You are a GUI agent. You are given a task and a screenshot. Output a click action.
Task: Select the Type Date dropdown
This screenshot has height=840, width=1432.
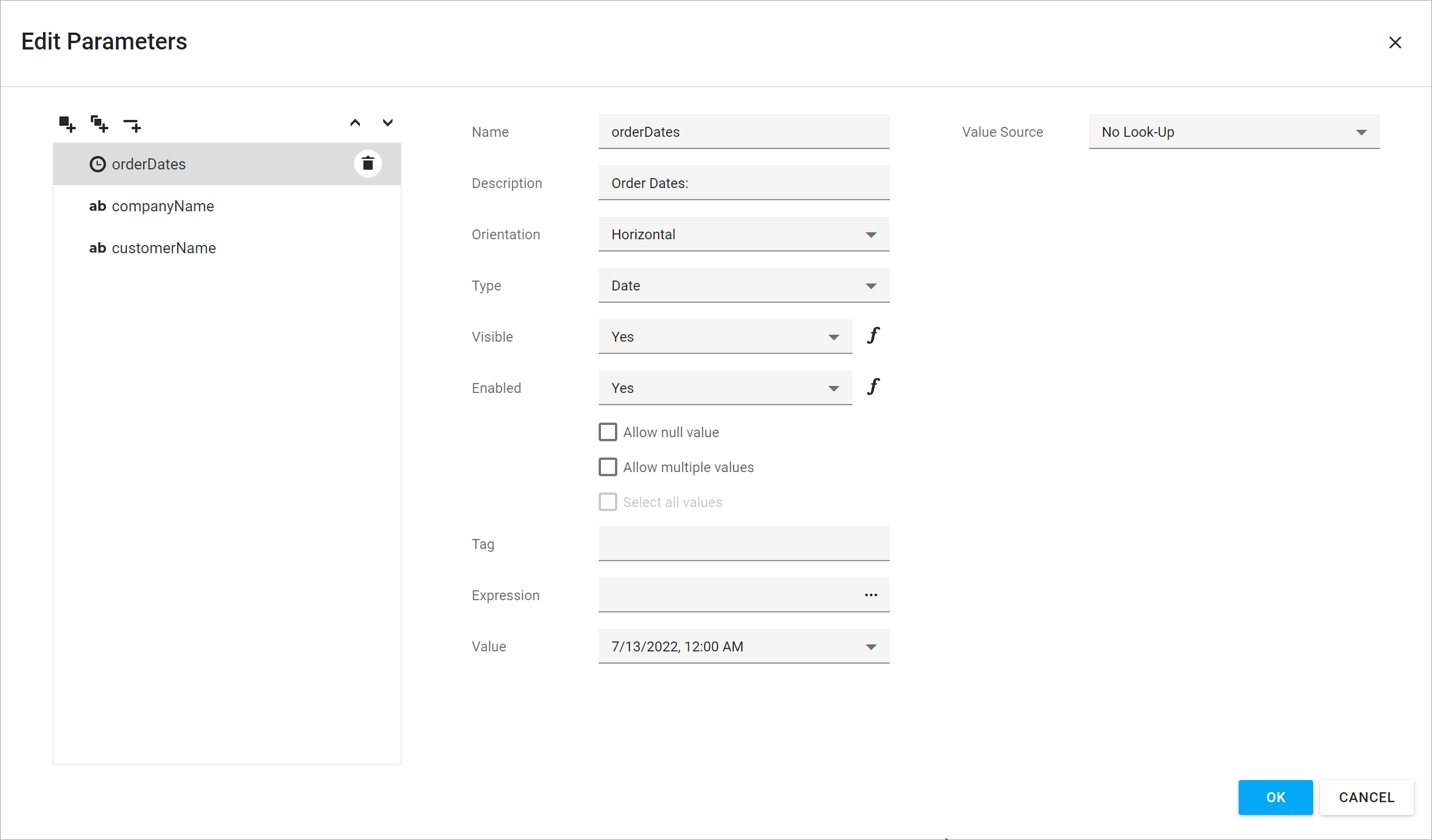744,285
